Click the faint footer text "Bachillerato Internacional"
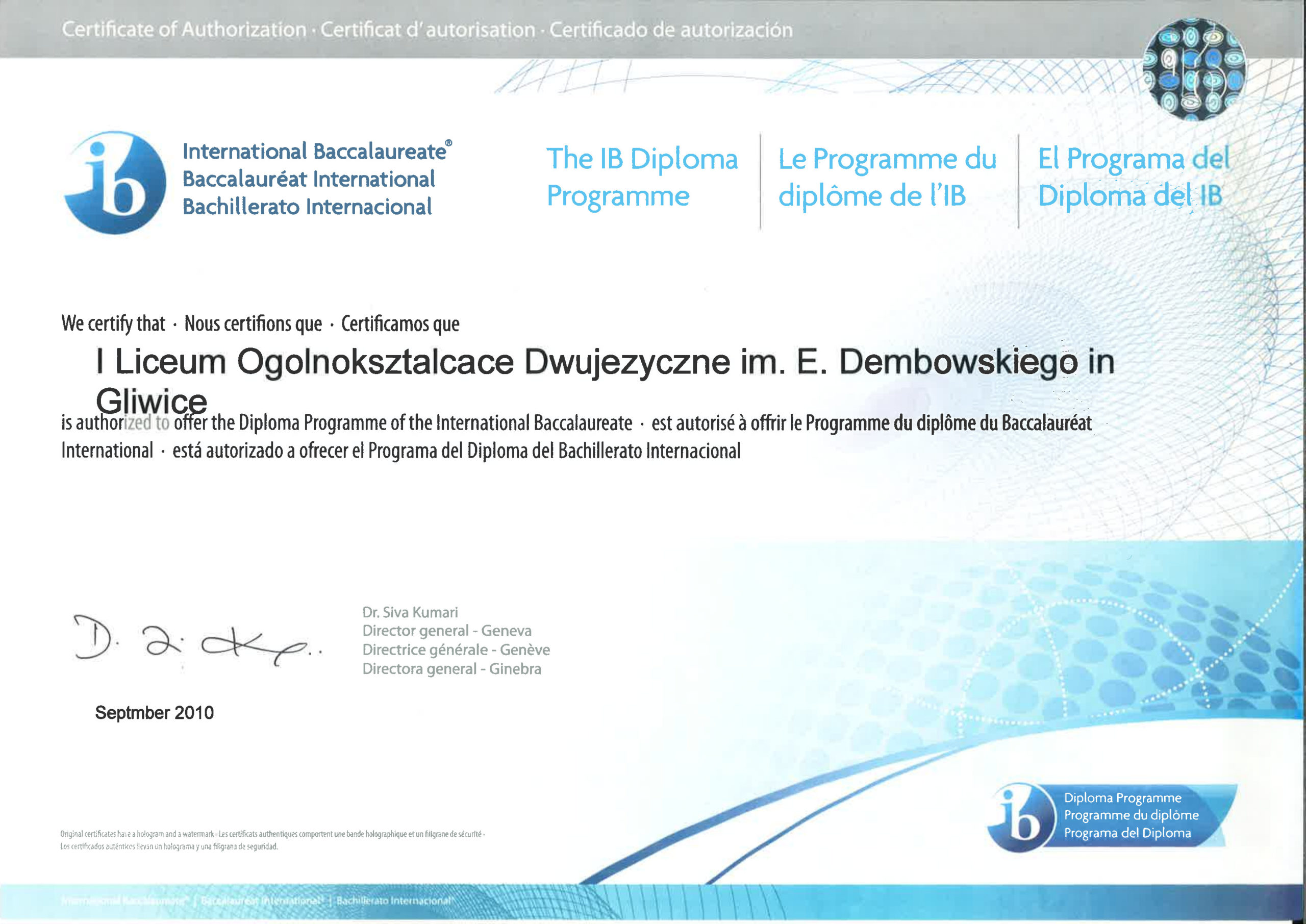 coord(395,901)
